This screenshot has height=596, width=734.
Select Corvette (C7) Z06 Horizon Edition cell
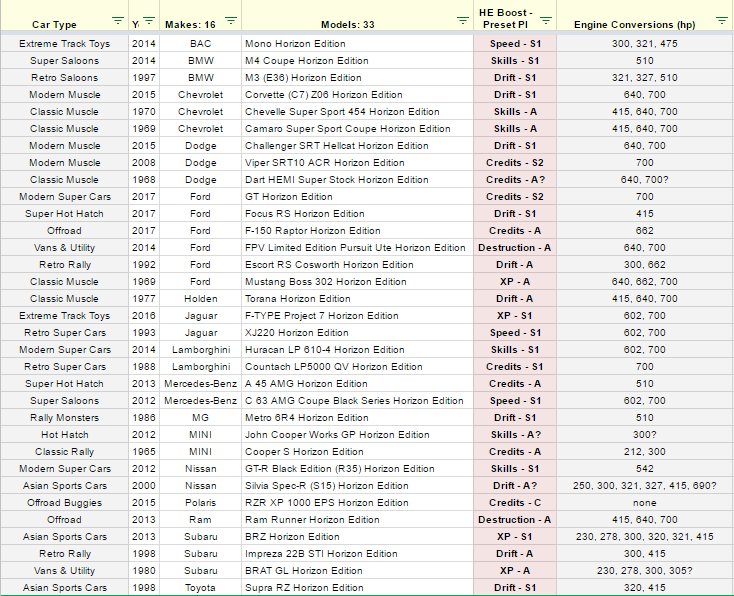[357, 95]
